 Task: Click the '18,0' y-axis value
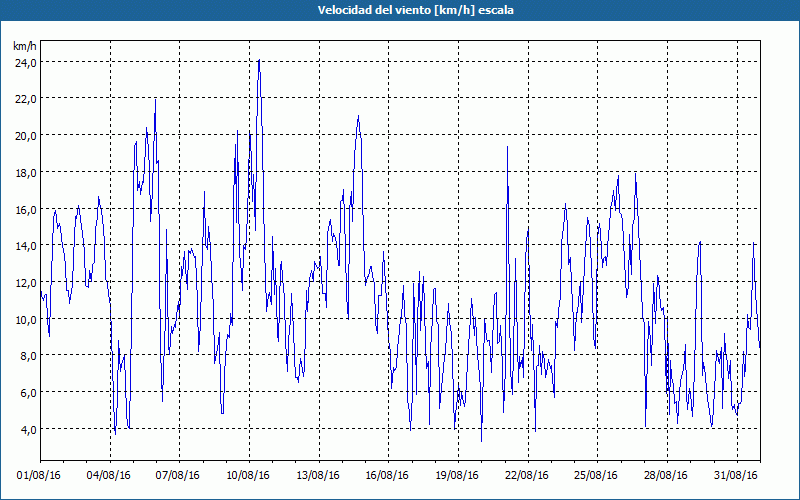coord(26,173)
